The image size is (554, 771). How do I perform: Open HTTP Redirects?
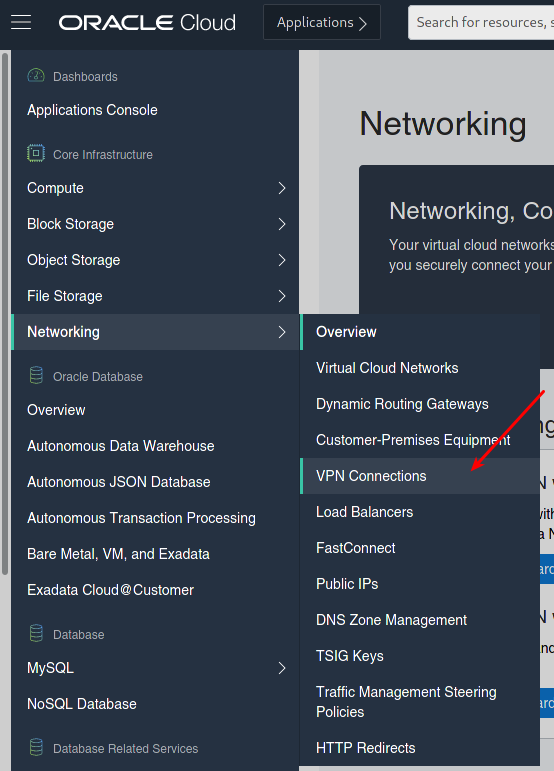[420, 748]
